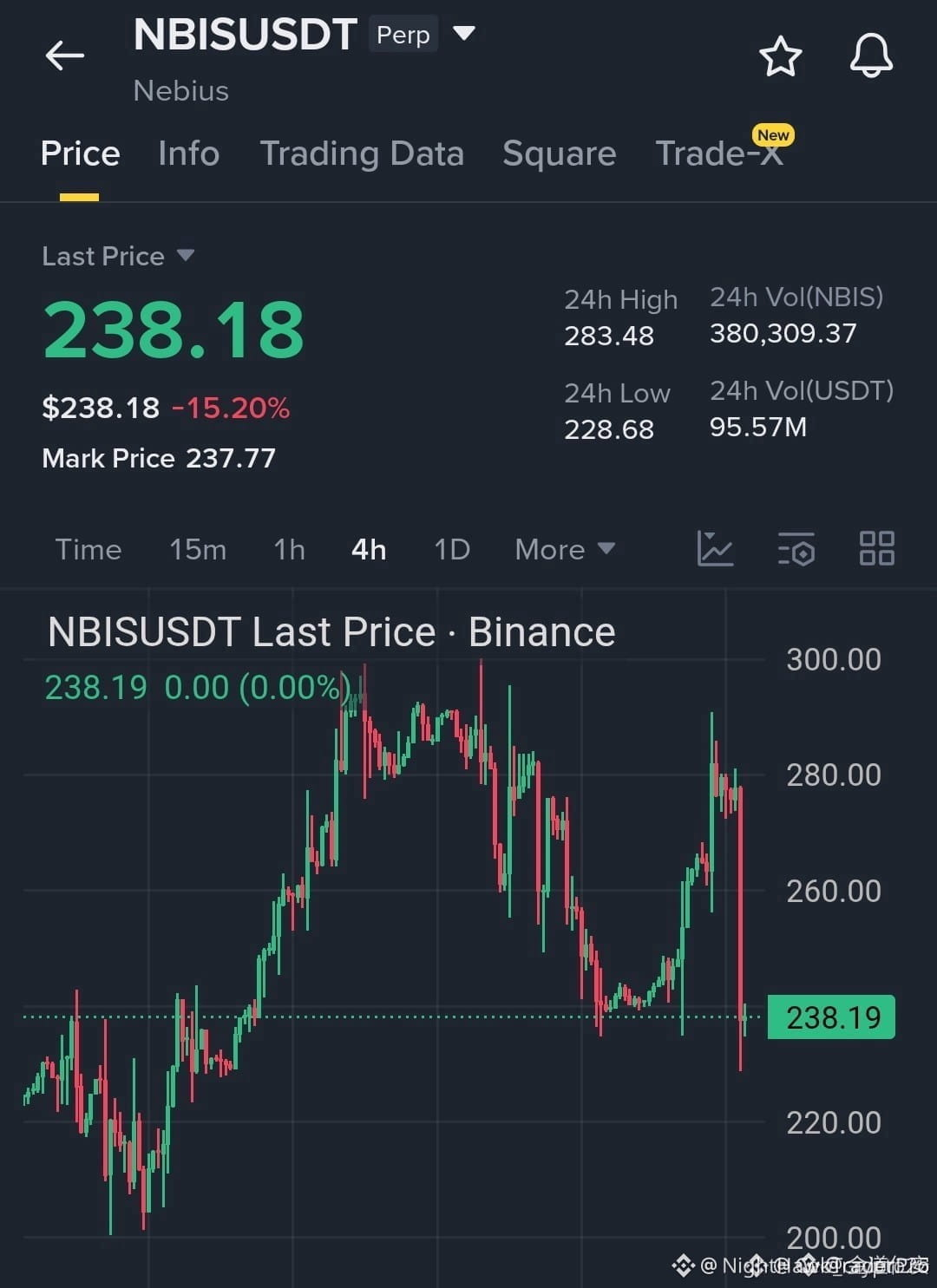Image resolution: width=937 pixels, height=1288 pixels.
Task: Tap the Nebius name under the ticker
Action: point(181,90)
